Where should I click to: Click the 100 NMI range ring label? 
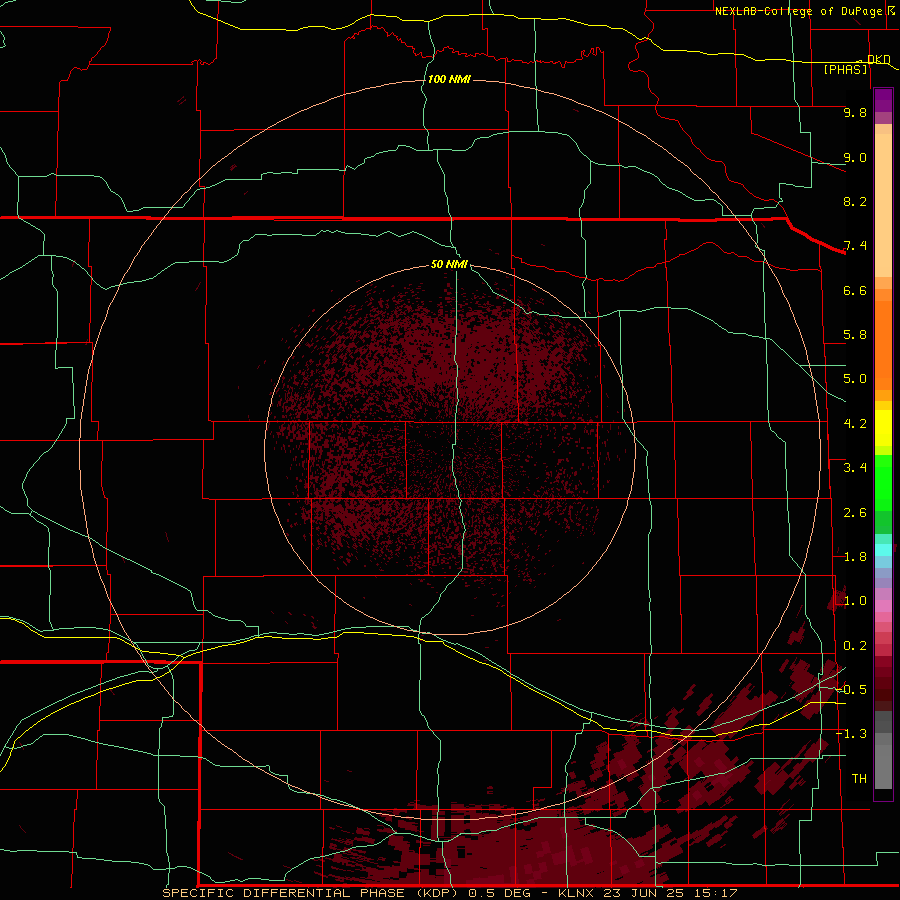[449, 79]
